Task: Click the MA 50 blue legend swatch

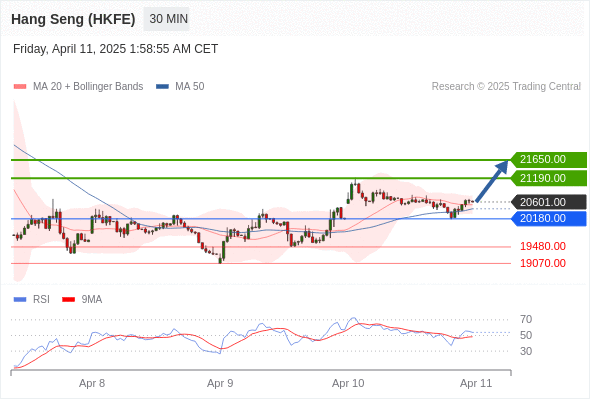Action: 162,87
